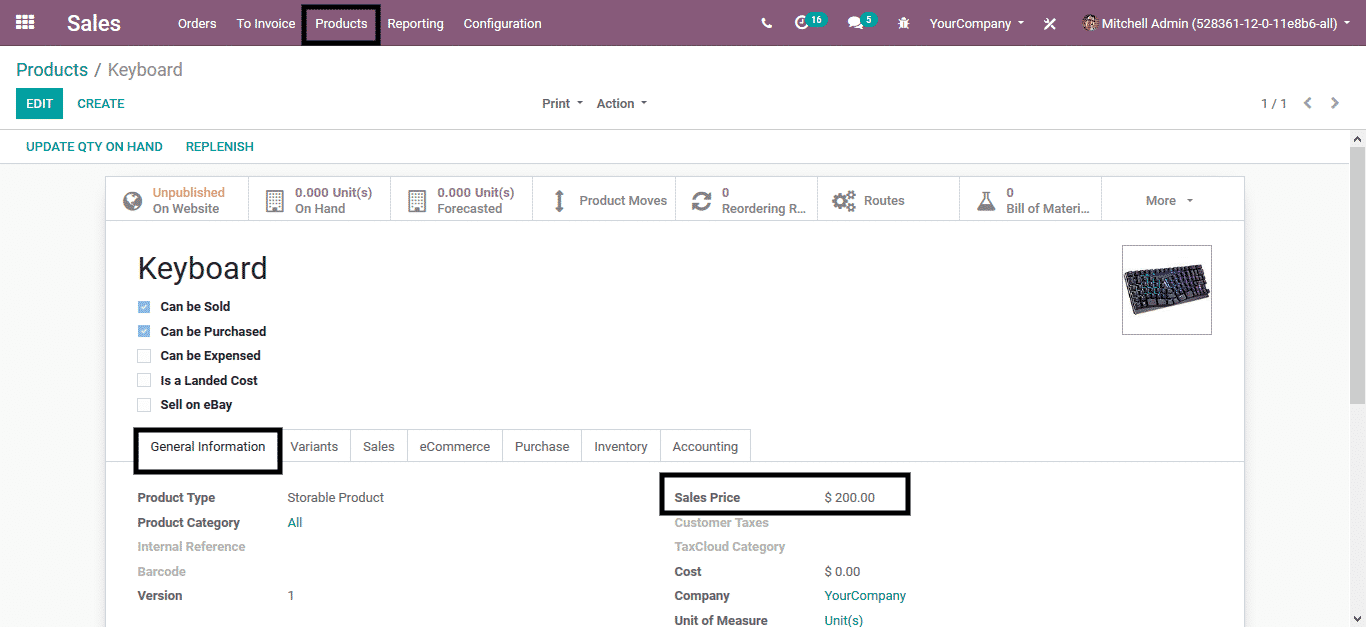1366x627 pixels.
Task: Tick the Sell on eBay checkbox
Action: 144,405
